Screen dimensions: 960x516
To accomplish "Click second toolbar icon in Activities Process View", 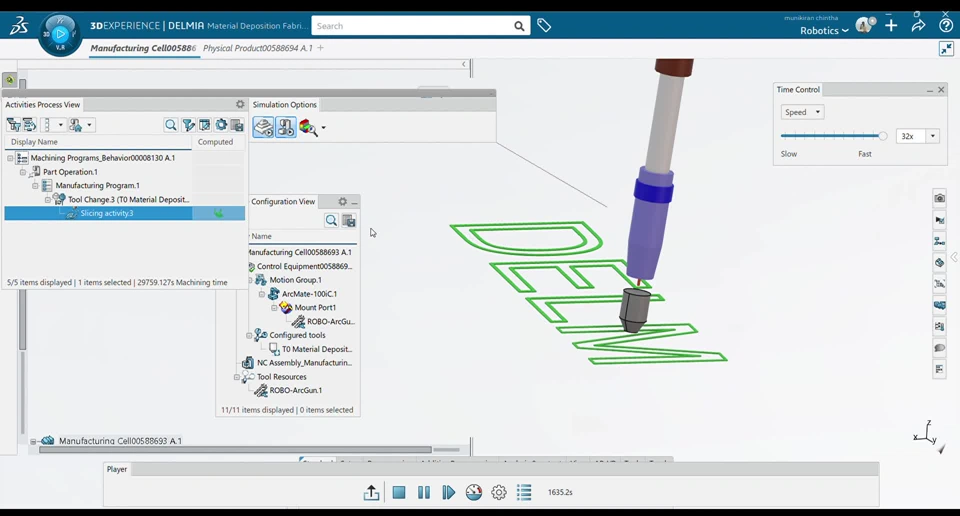I will tap(29, 125).
